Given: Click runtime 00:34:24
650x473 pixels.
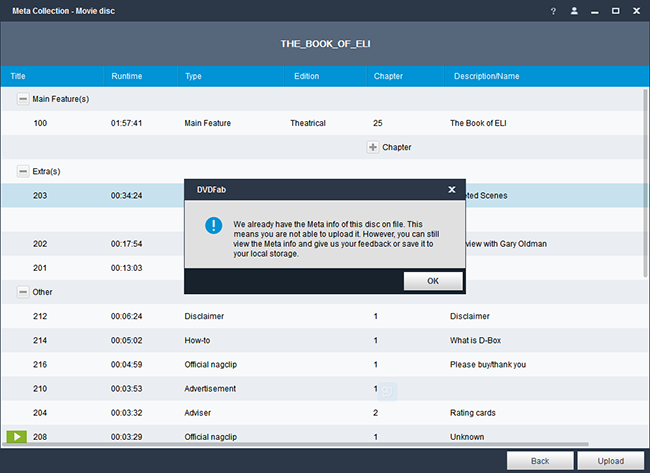Looking at the screenshot, I should (126, 196).
